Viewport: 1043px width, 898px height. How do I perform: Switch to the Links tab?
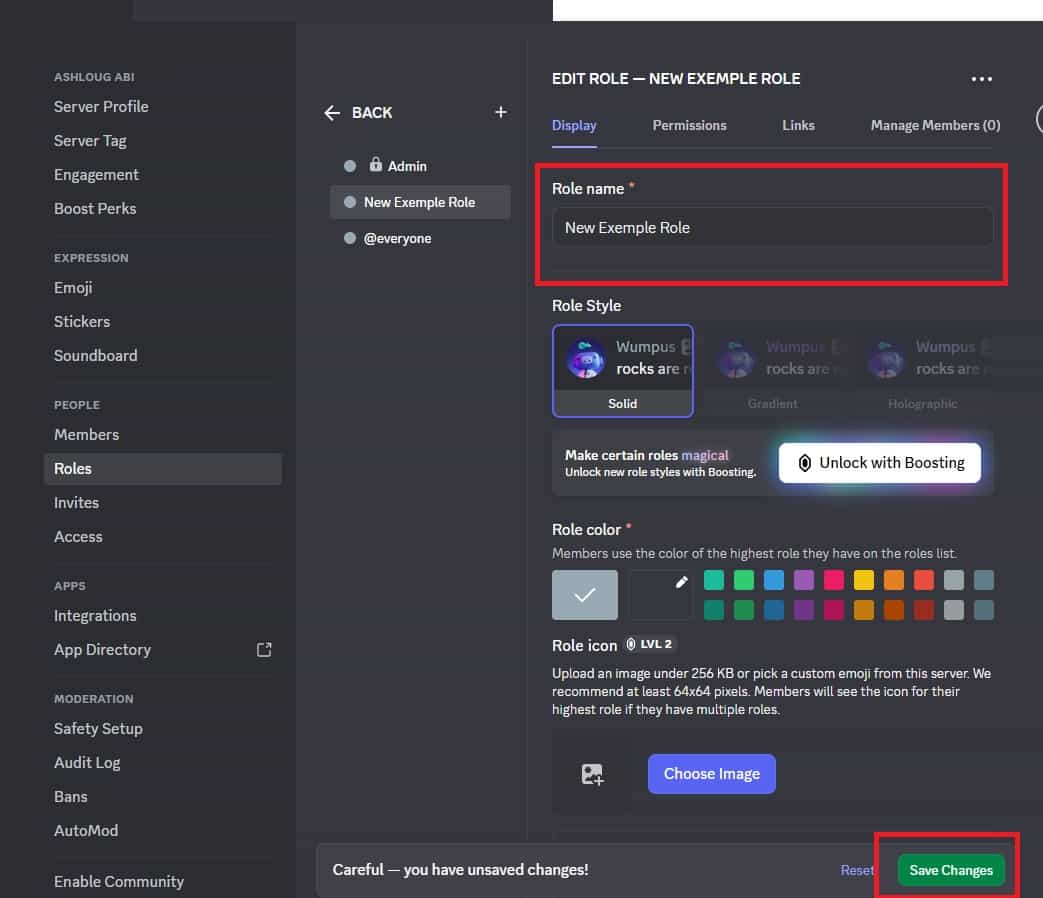(x=798, y=125)
